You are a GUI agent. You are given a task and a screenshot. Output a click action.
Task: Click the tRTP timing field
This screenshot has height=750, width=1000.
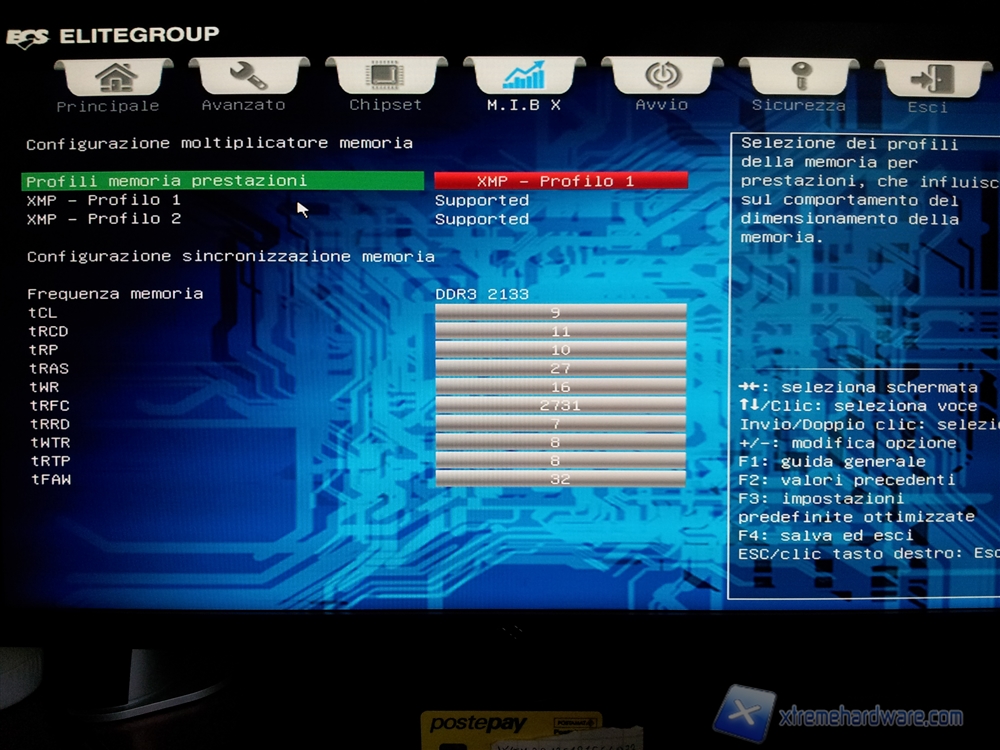pos(560,461)
